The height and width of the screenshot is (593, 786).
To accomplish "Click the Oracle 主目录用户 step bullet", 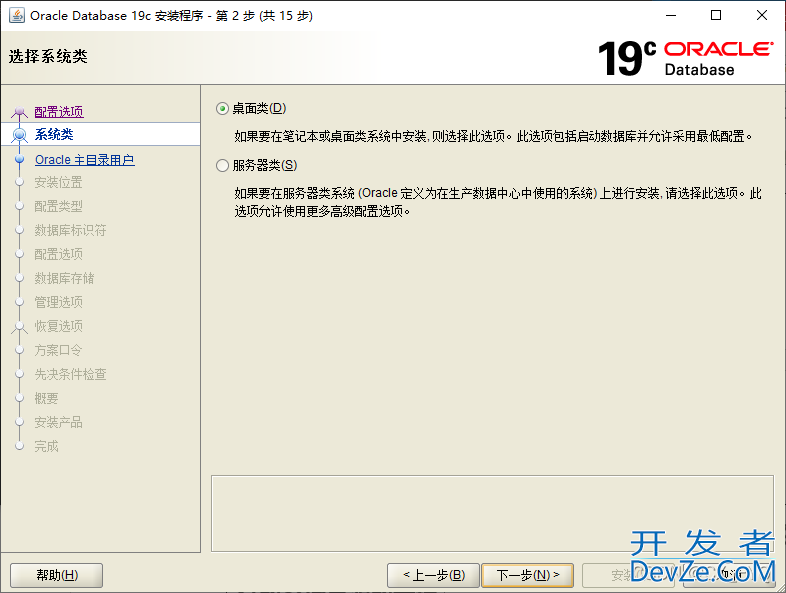I will 20,159.
